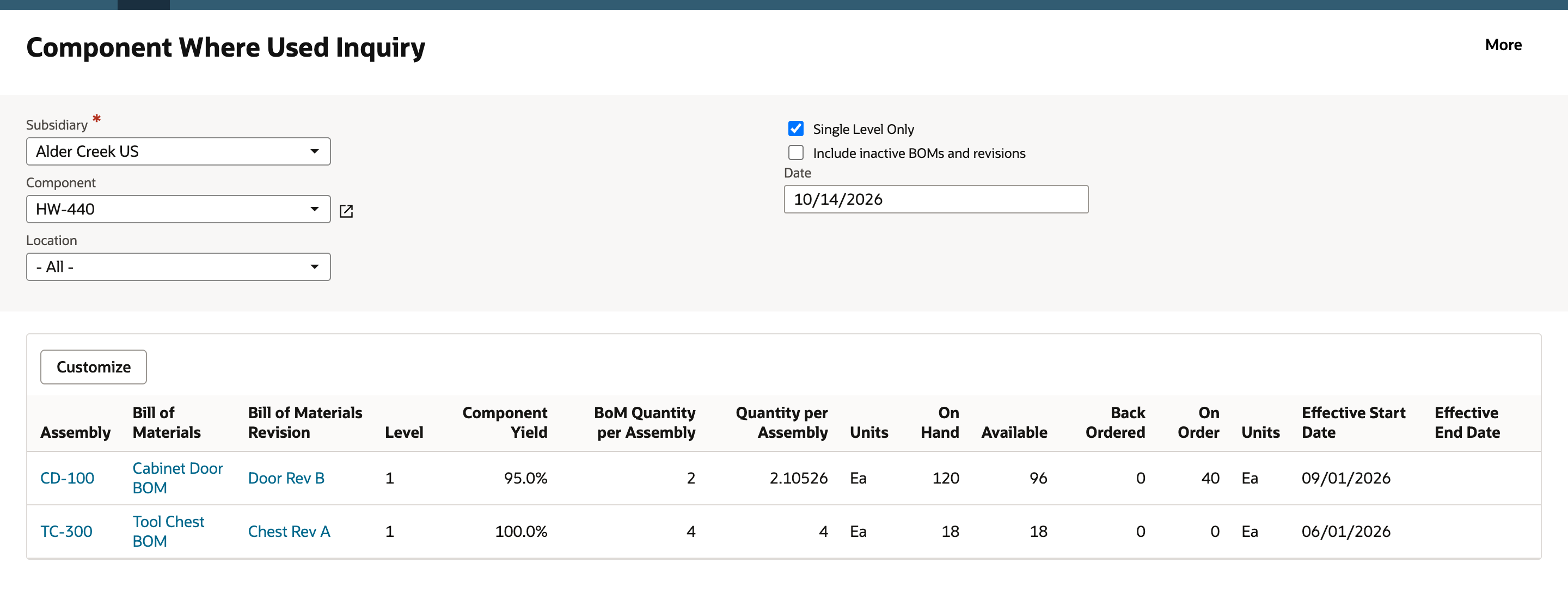Open assembly TC-300 link
Screen dimensions: 1568x599
(x=66, y=531)
